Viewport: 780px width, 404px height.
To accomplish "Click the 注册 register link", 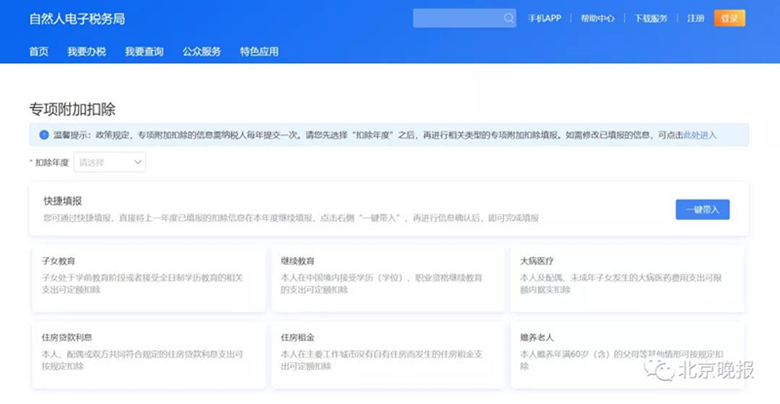I will tap(695, 18).
